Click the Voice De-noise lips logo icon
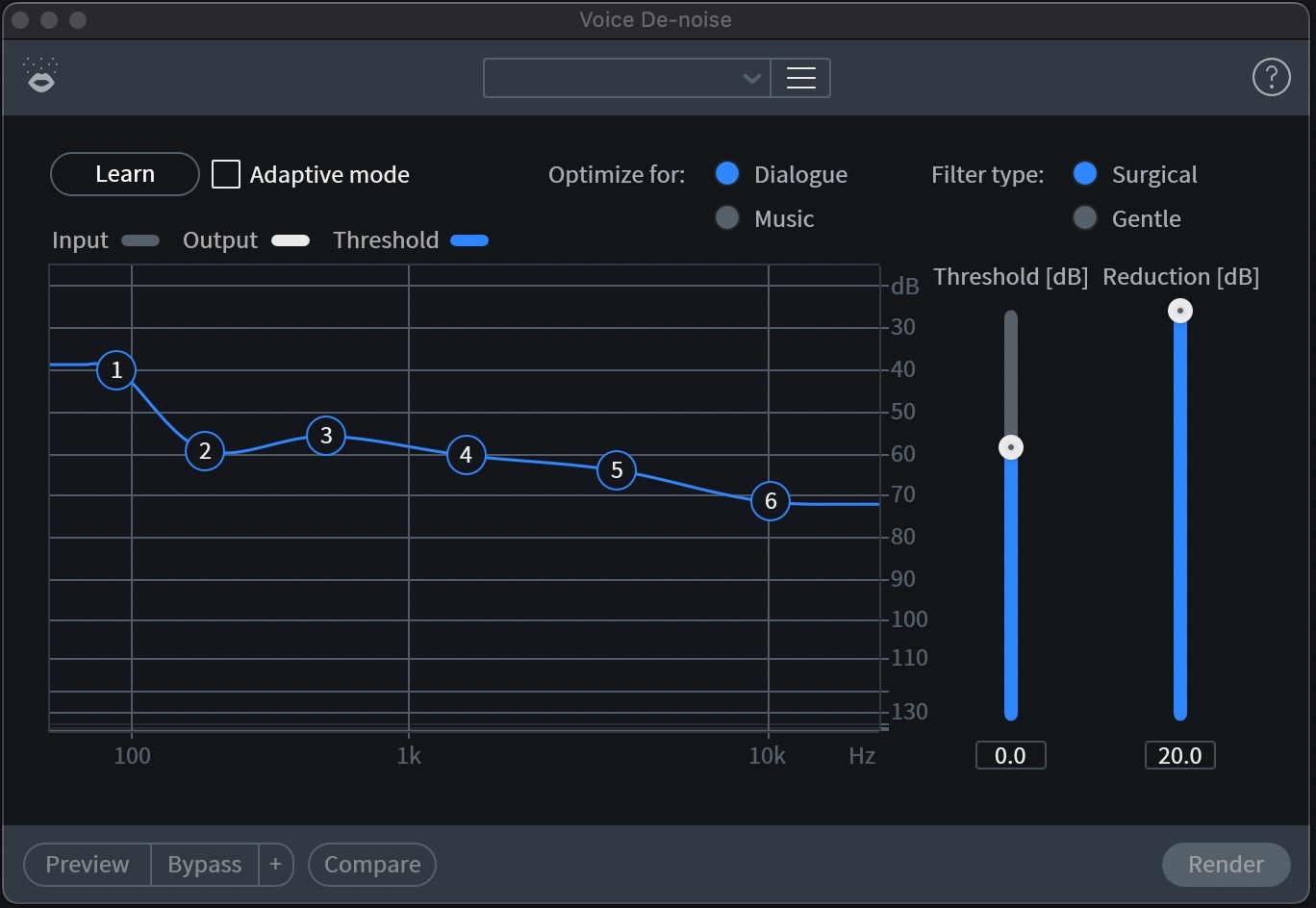1316x908 pixels. (x=41, y=76)
